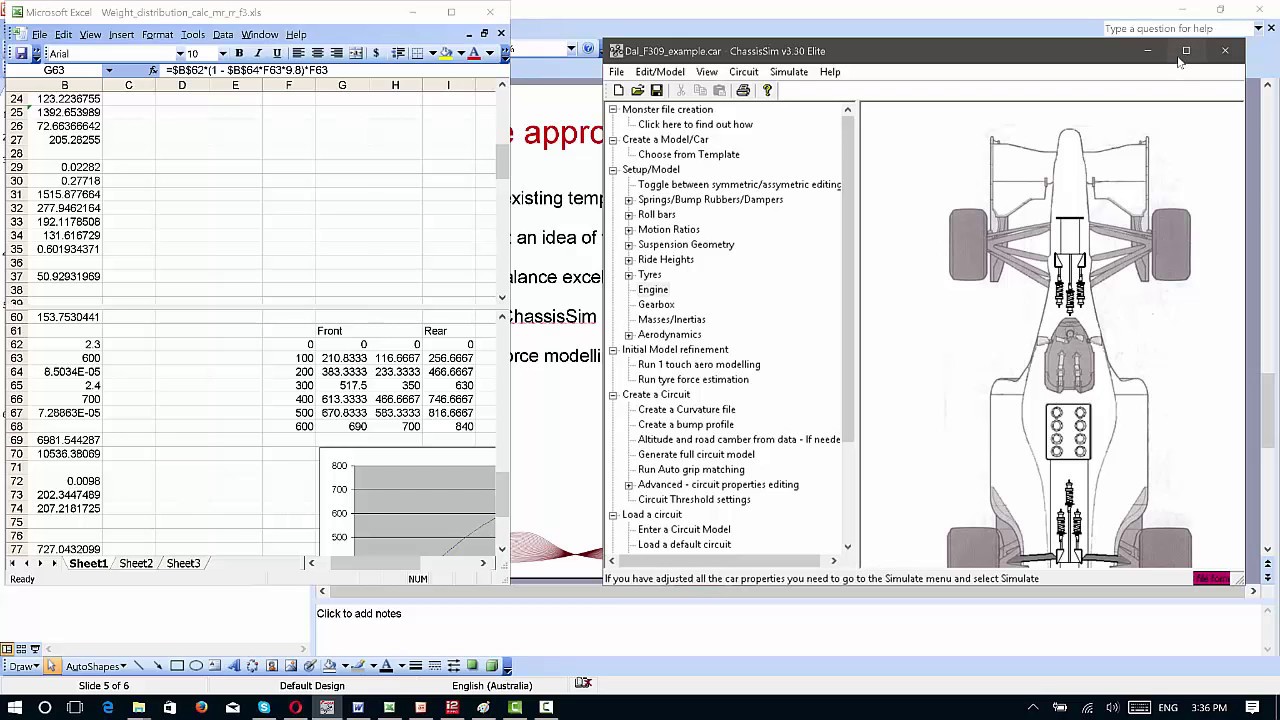Open the Shadow style button in Draw toolbar
This screenshot has width=1280, height=720.
[x=473, y=666]
